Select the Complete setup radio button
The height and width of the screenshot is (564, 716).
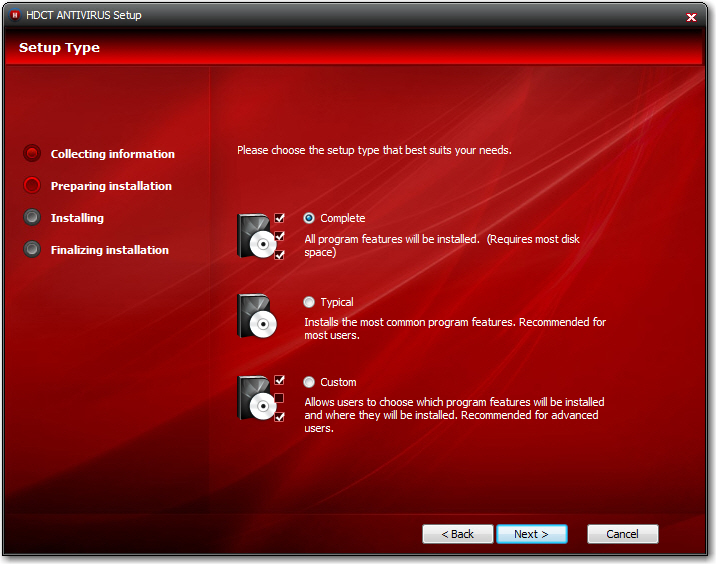(x=309, y=218)
